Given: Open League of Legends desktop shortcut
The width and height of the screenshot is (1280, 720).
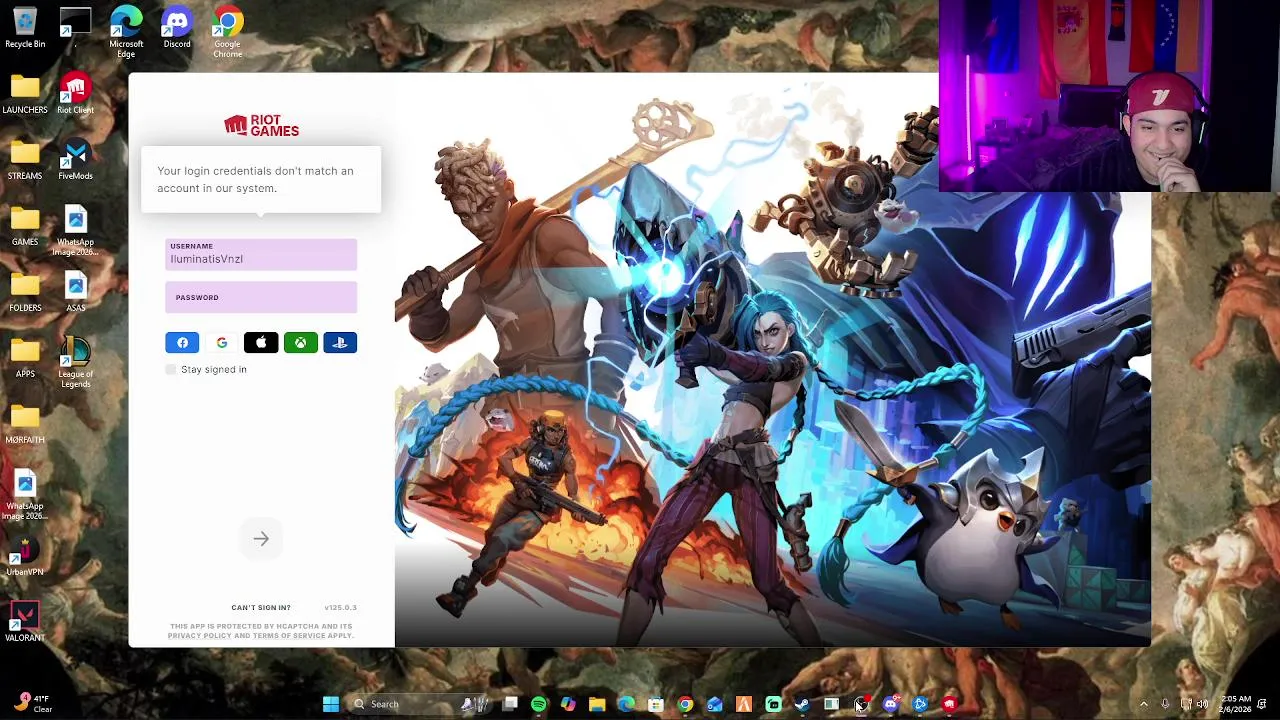Looking at the screenshot, I should [75, 363].
